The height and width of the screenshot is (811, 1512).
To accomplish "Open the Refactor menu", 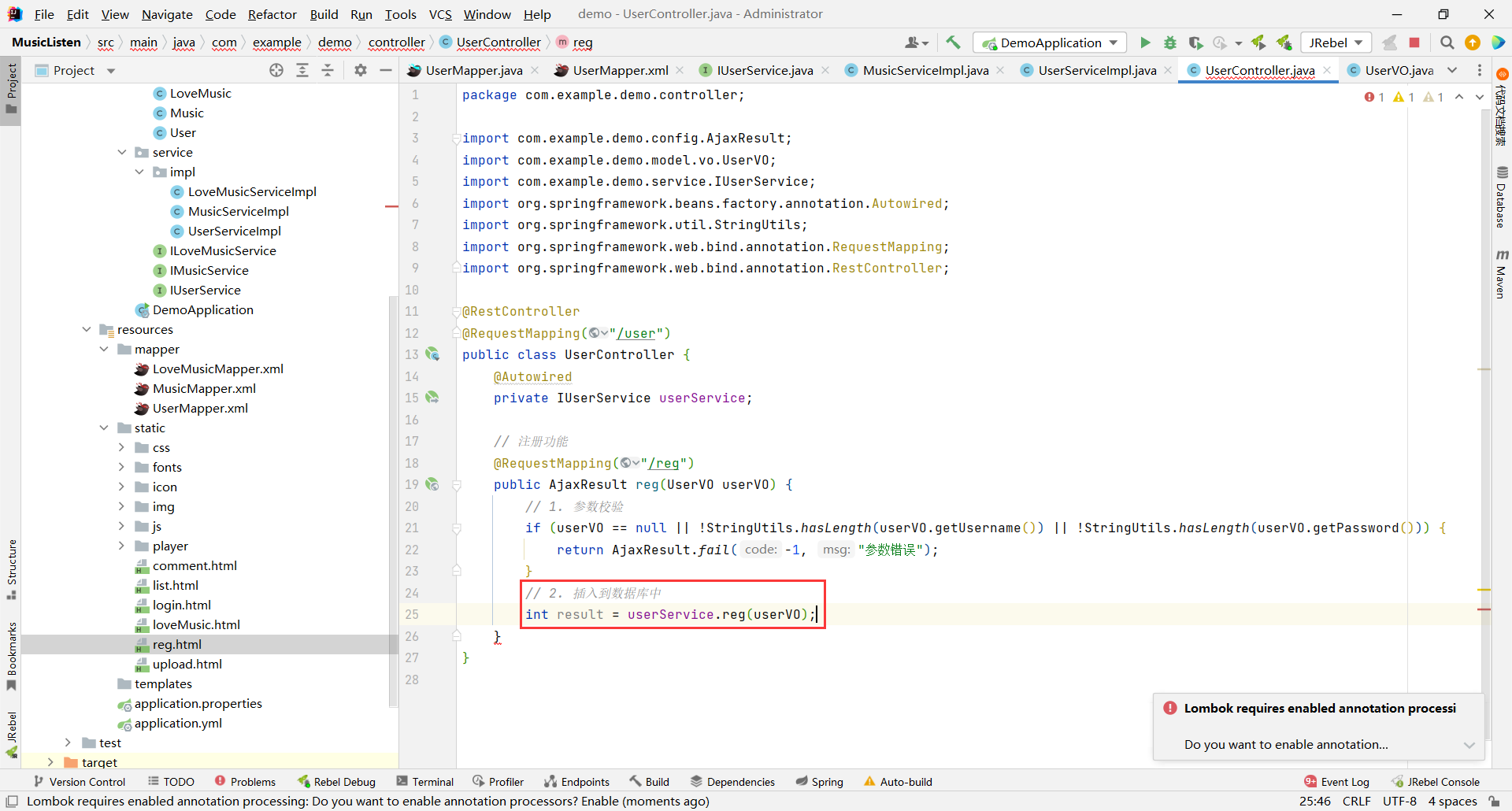I will [x=272, y=14].
